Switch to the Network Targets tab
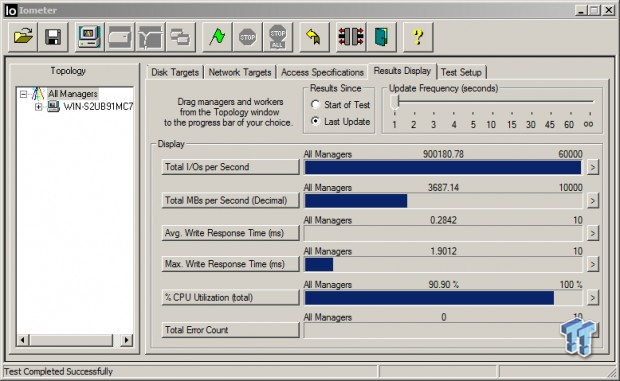Screen dimensions: 620x381 (240, 72)
